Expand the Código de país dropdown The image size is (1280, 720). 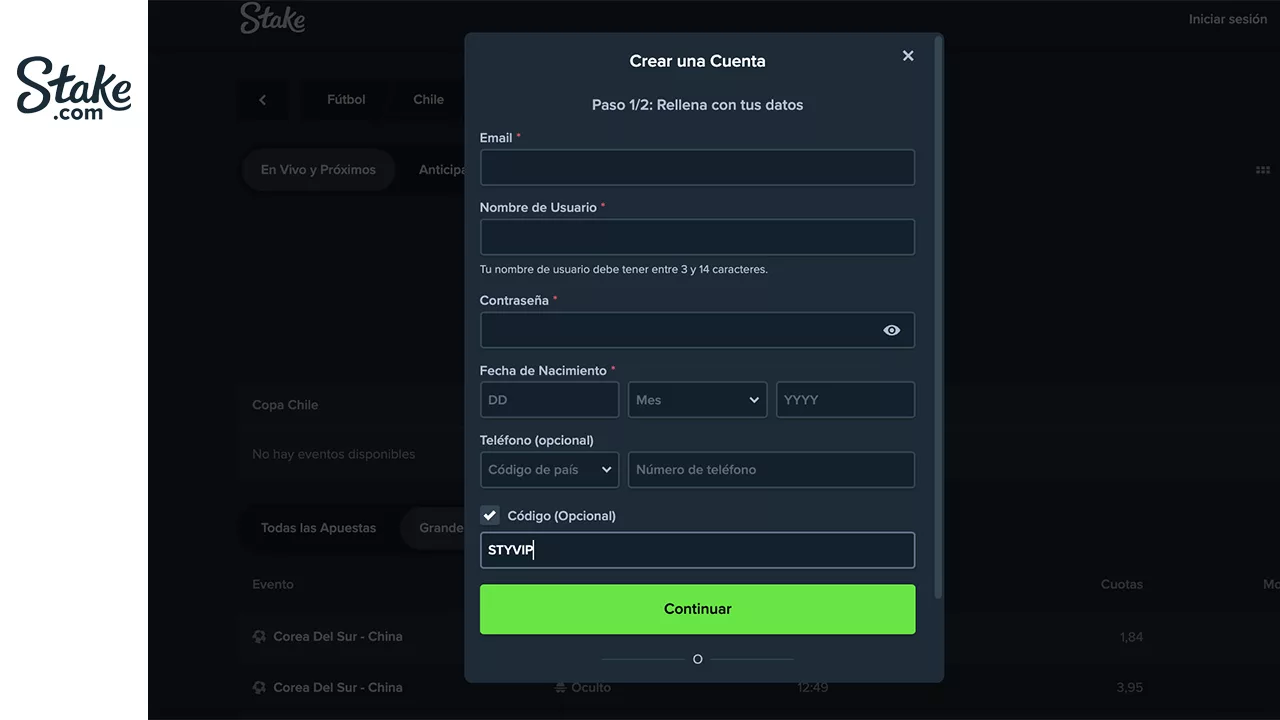point(549,469)
